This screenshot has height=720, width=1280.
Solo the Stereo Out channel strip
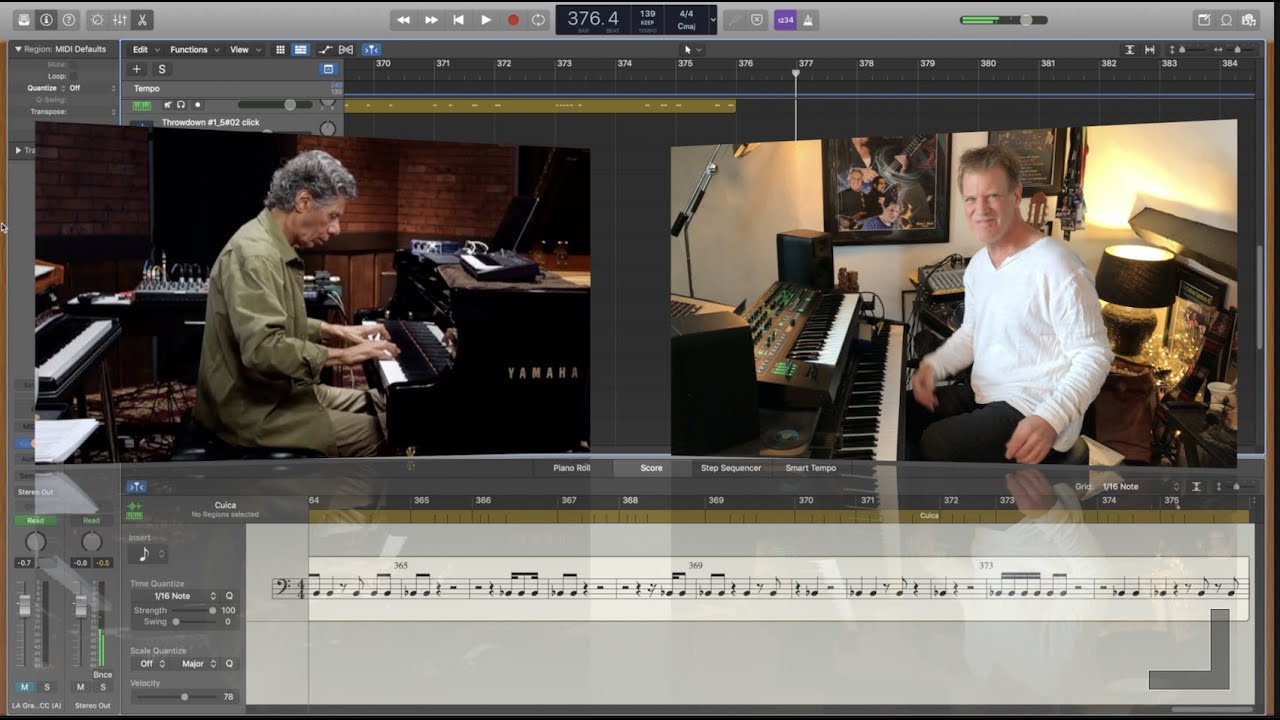coord(102,687)
